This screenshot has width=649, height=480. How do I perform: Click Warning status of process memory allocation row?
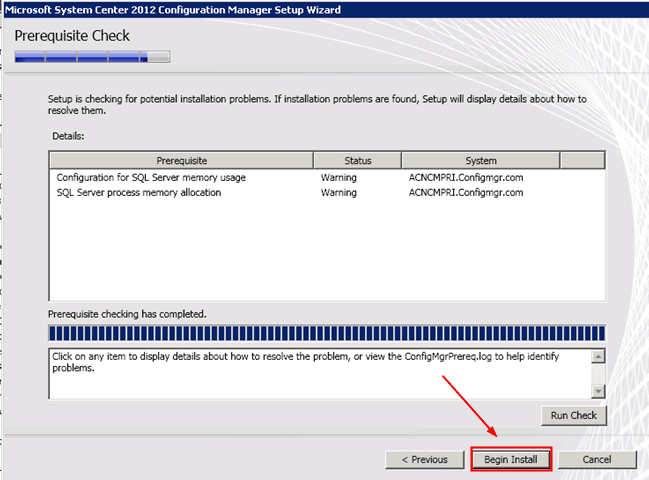click(339, 192)
